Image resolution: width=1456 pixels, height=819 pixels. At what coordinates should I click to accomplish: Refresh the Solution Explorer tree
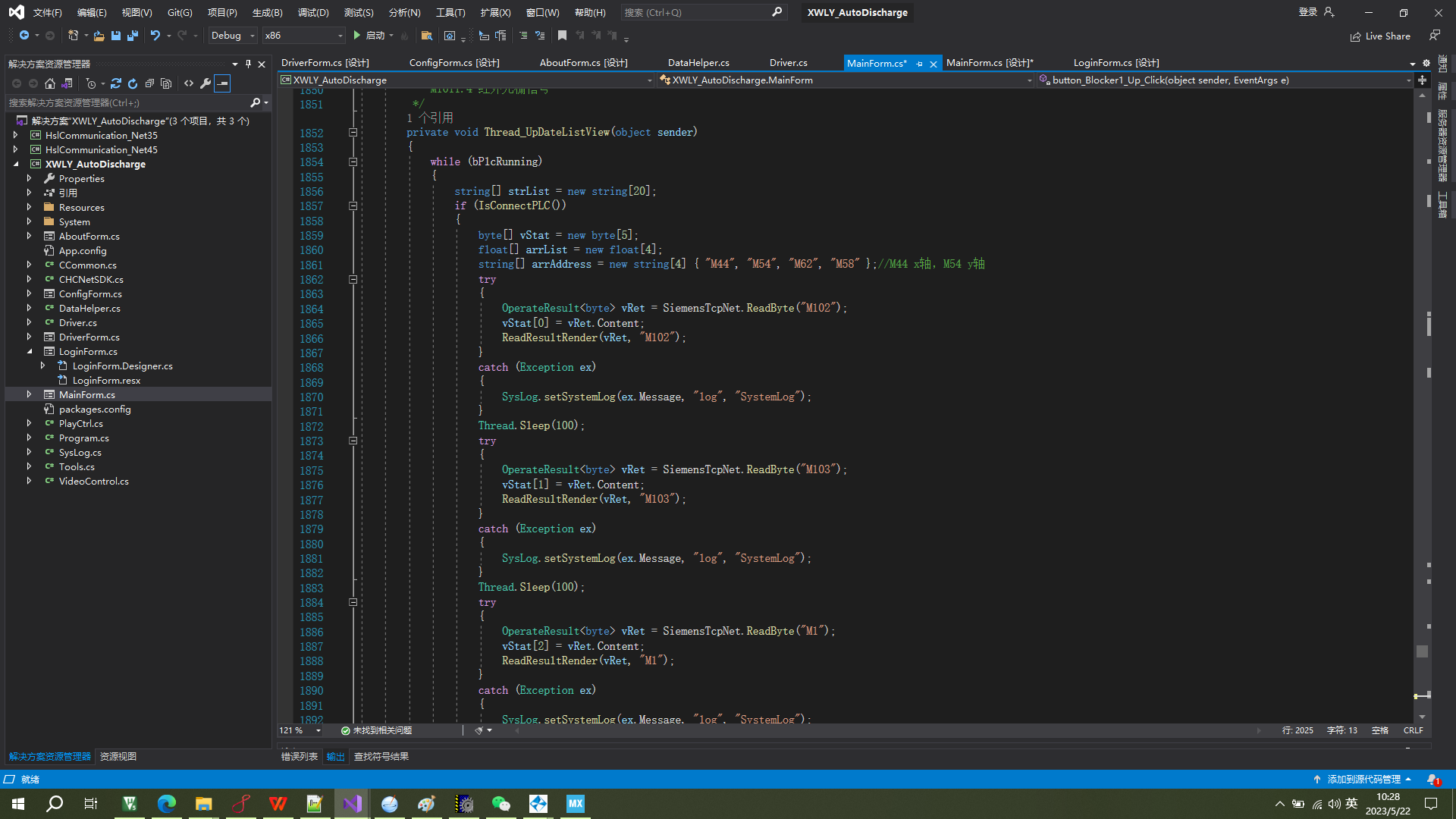[133, 83]
